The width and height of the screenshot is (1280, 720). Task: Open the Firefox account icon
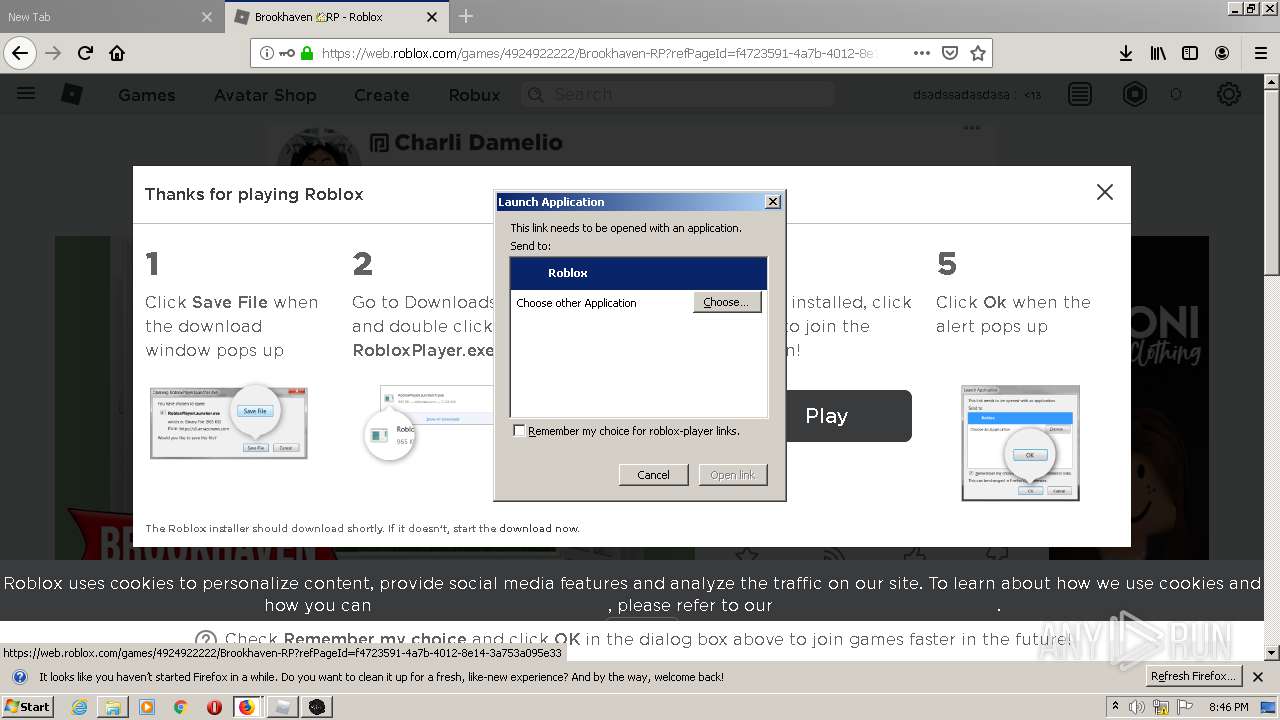coord(1222,53)
